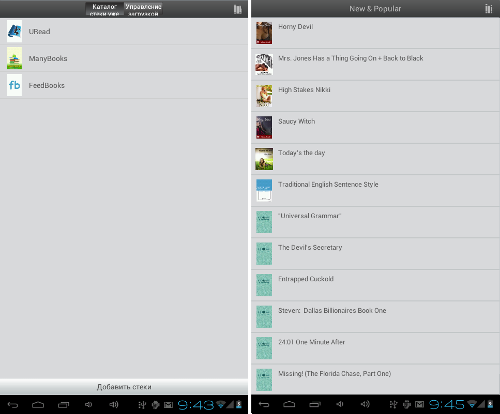Screen dimensions: 500x414
Task: Tap volume down icon on left screen
Action: pyautogui.click(x=88, y=404)
